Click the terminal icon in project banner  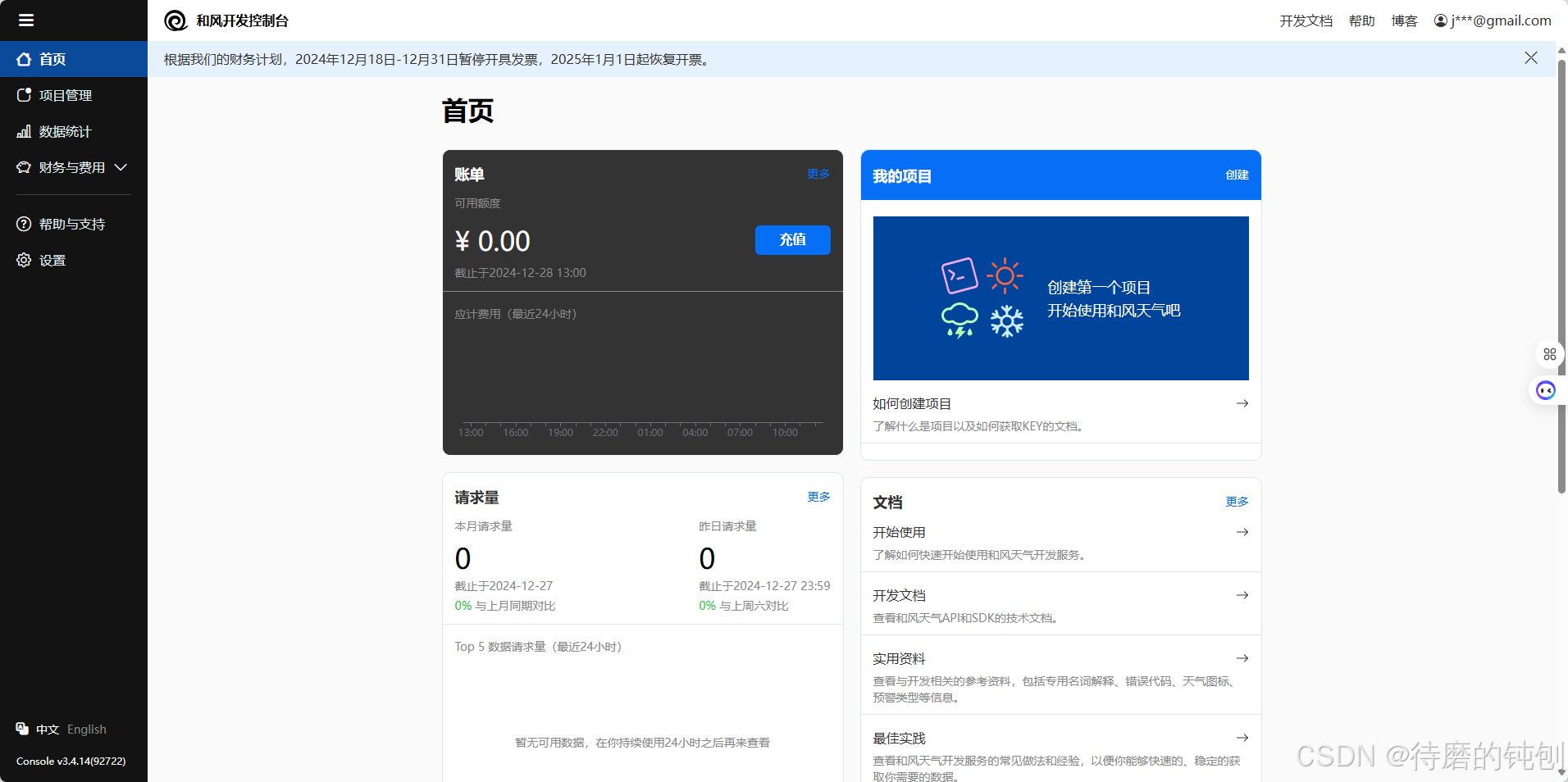coord(959,275)
